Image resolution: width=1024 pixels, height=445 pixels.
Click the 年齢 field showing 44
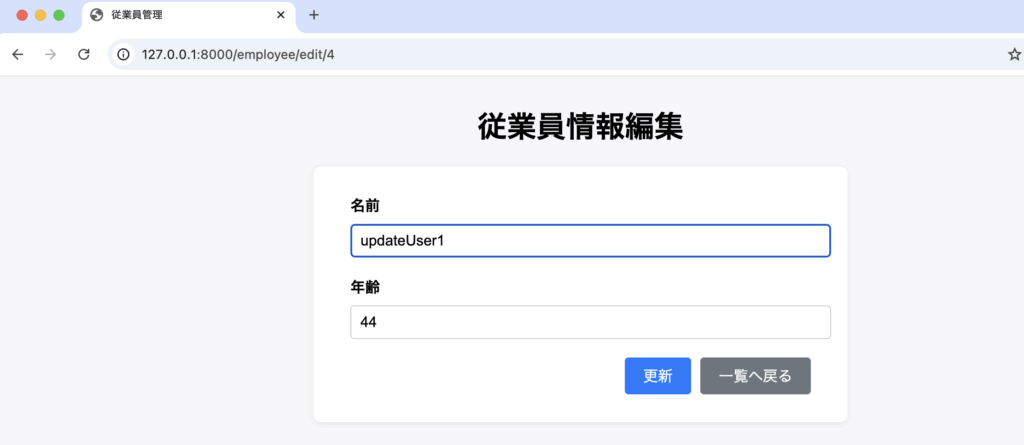(590, 322)
